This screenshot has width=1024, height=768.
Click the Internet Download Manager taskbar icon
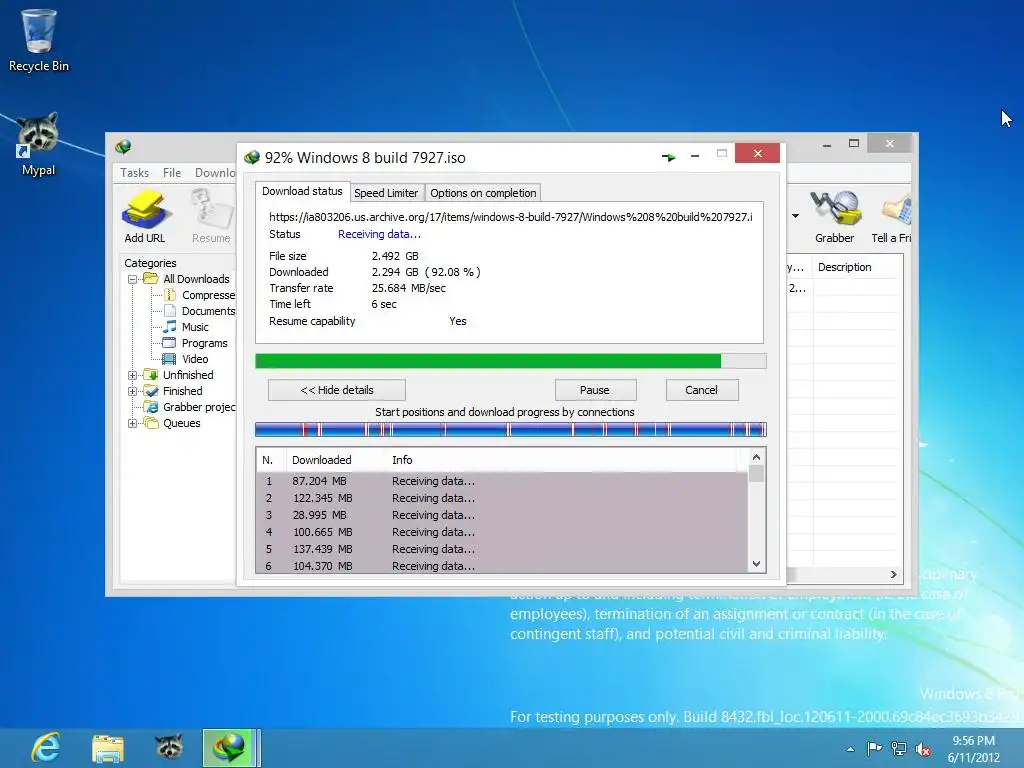pyautogui.click(x=228, y=748)
